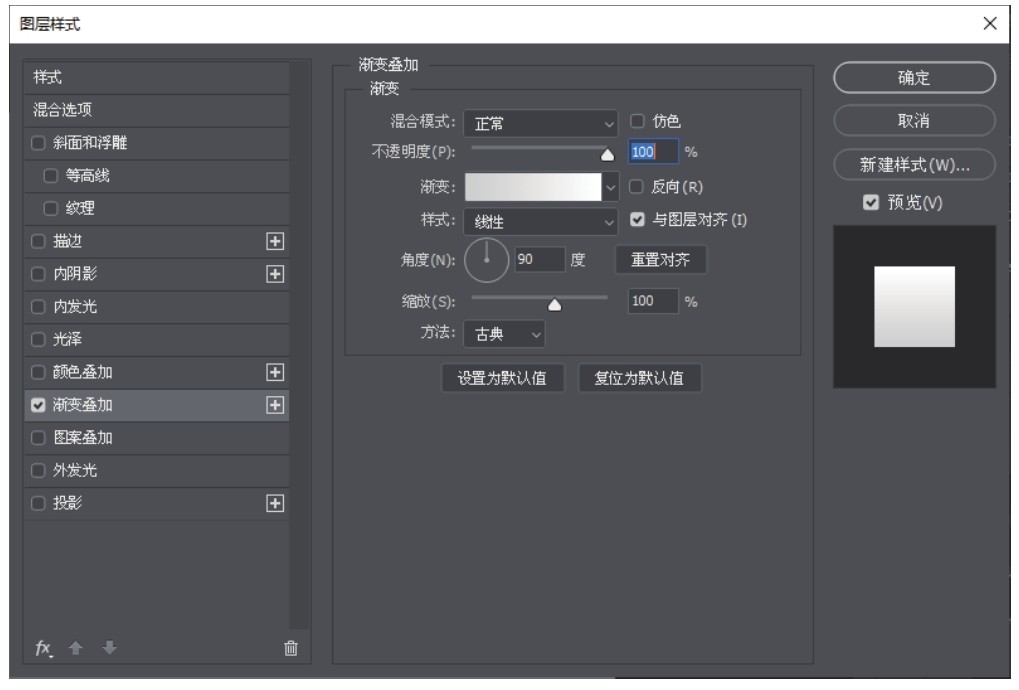Open 光泽 settings row
Screen dimensions: 1019x690
pos(157,339)
